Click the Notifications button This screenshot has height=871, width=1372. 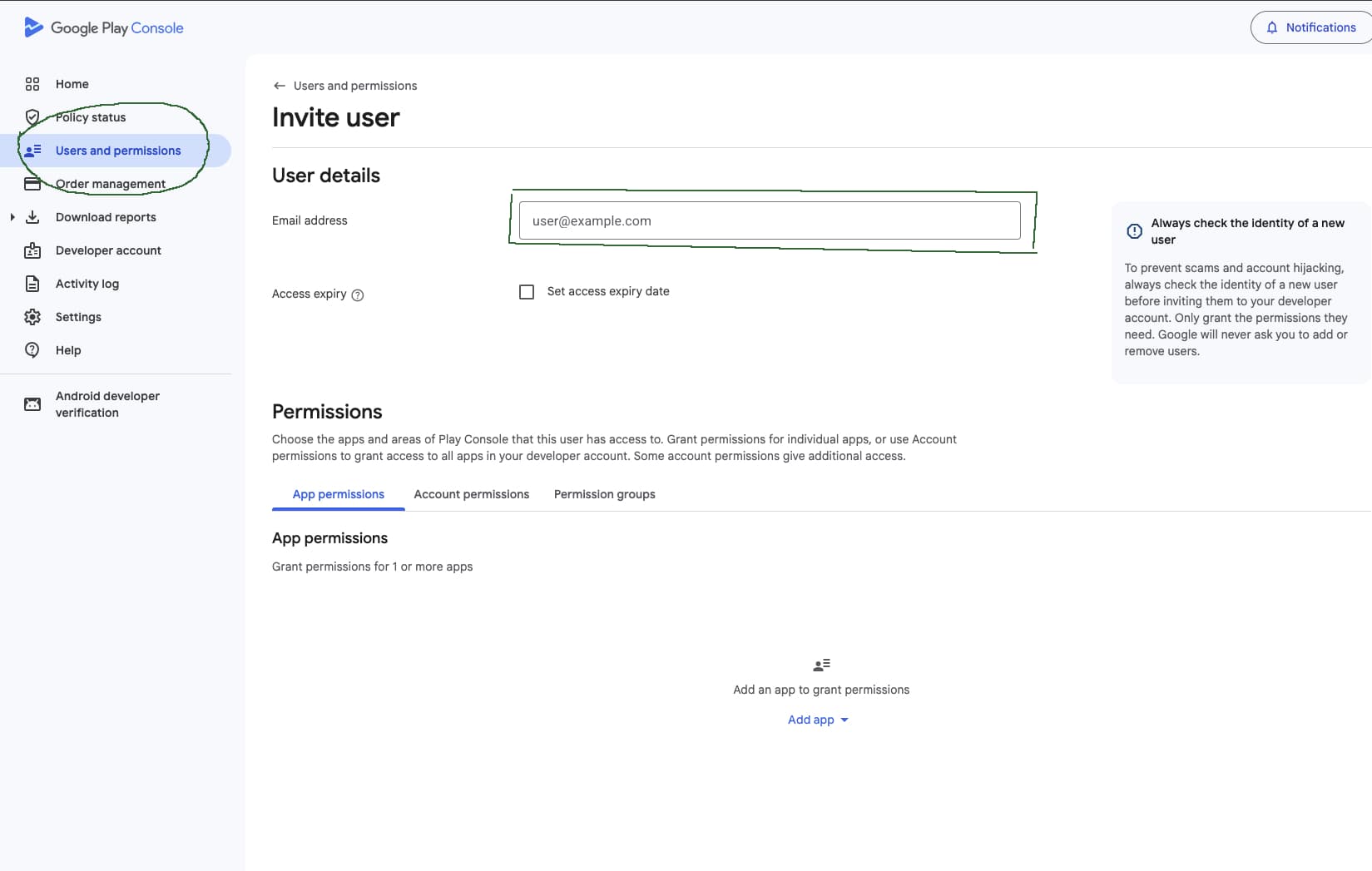click(1312, 27)
